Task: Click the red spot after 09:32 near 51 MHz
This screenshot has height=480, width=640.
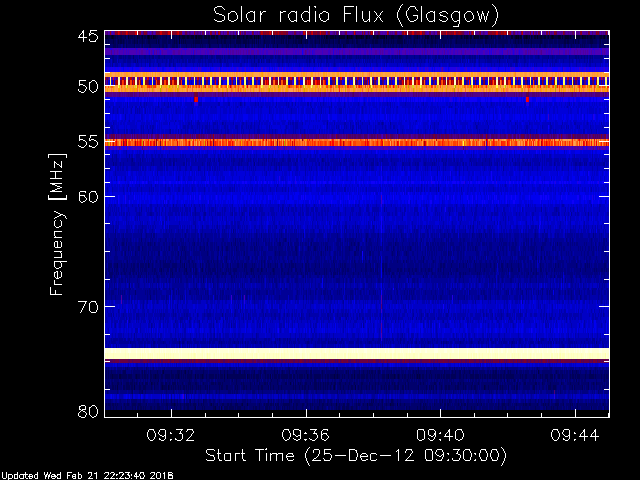Action: [x=196, y=99]
